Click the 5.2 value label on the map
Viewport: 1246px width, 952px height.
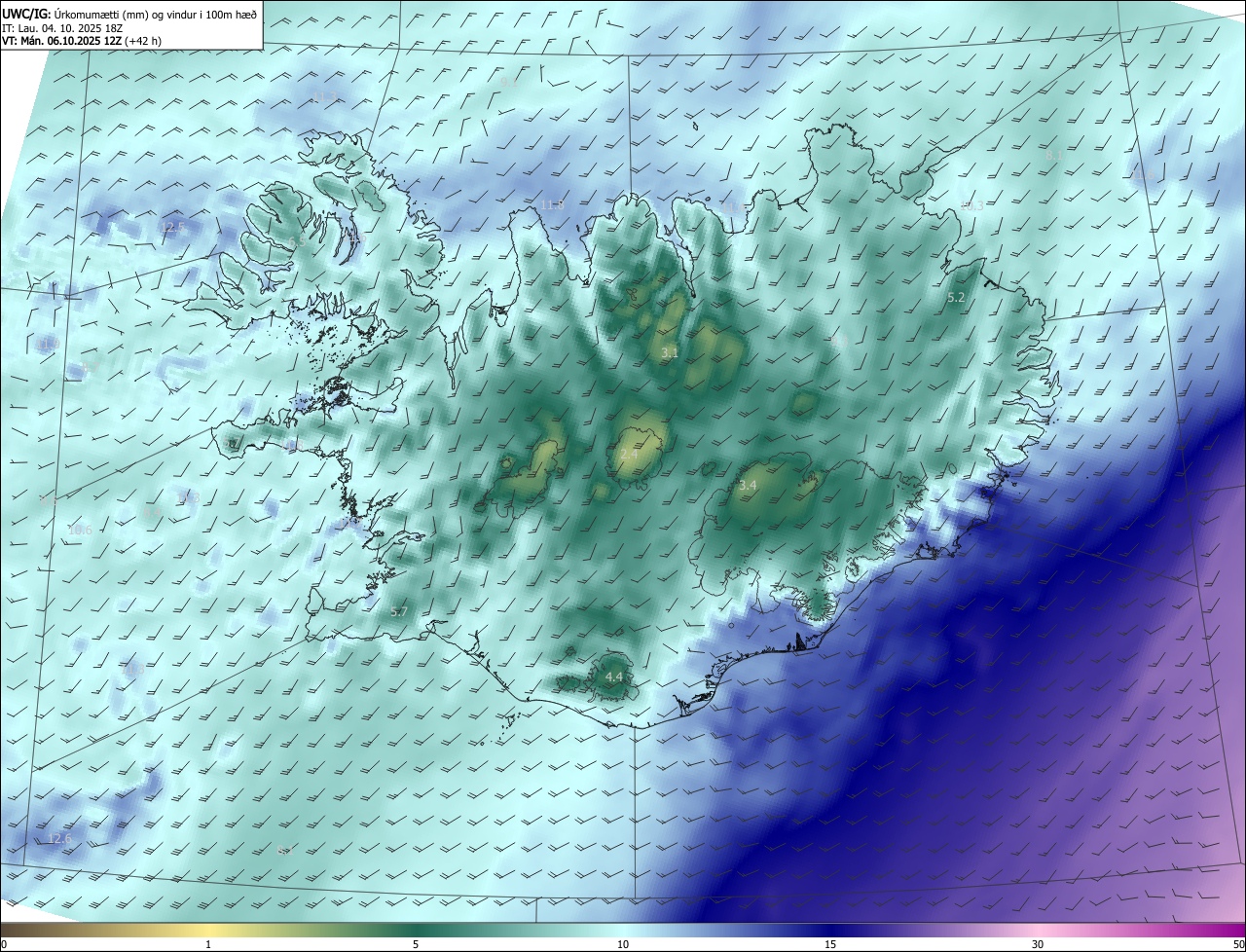(956, 297)
